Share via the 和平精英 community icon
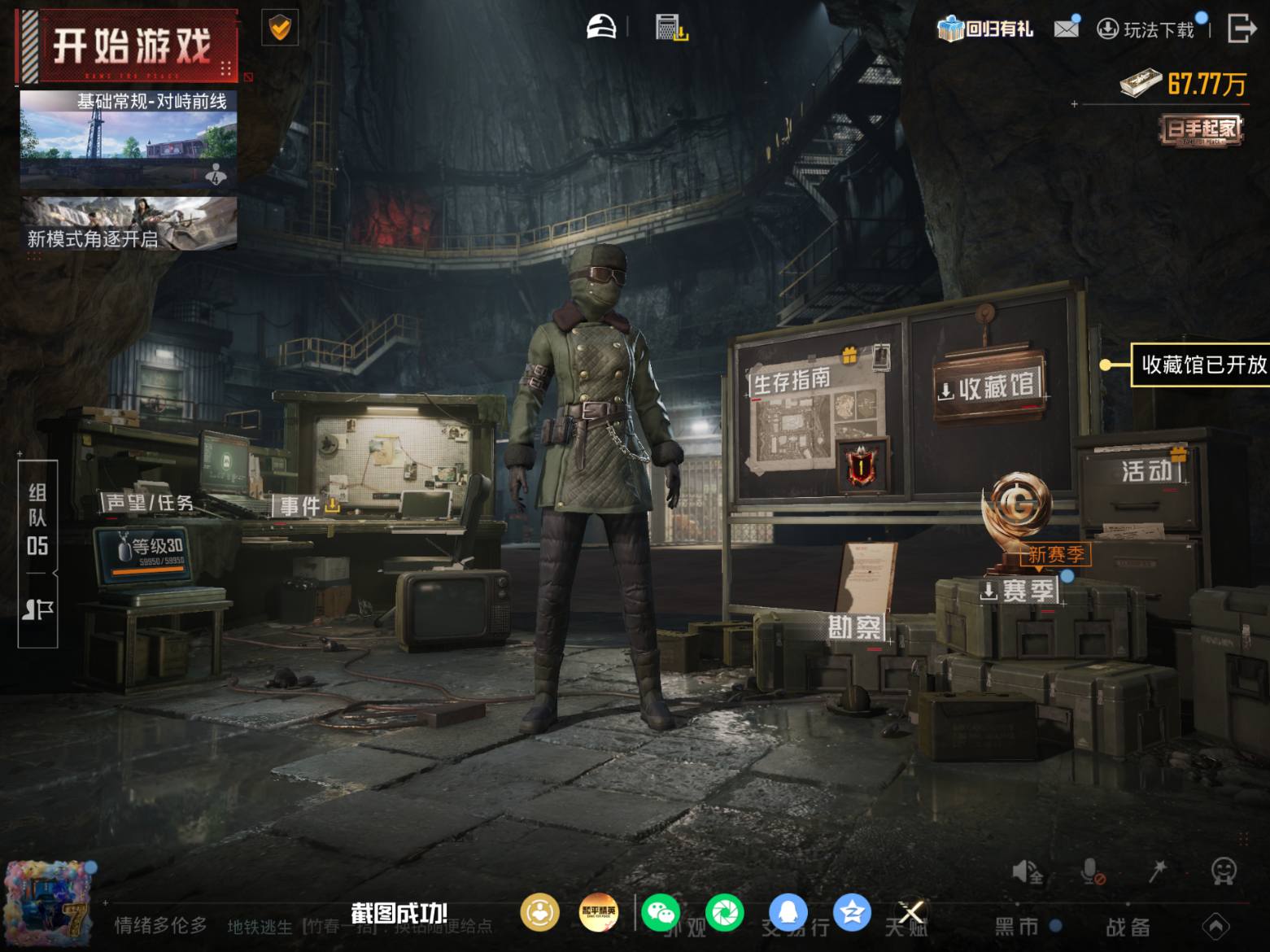The height and width of the screenshot is (952, 1270). pyautogui.click(x=599, y=913)
